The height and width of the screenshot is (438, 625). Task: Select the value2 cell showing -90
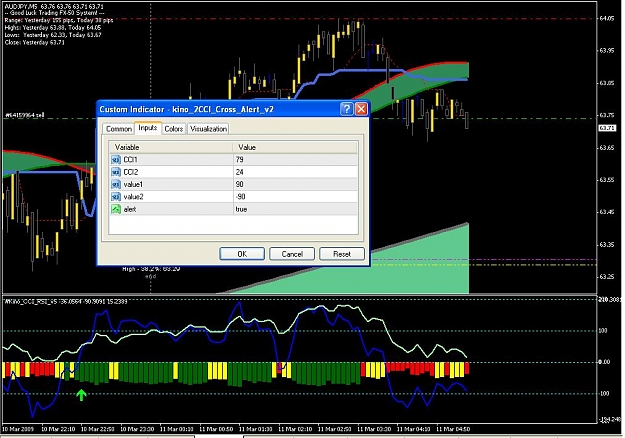coord(295,197)
